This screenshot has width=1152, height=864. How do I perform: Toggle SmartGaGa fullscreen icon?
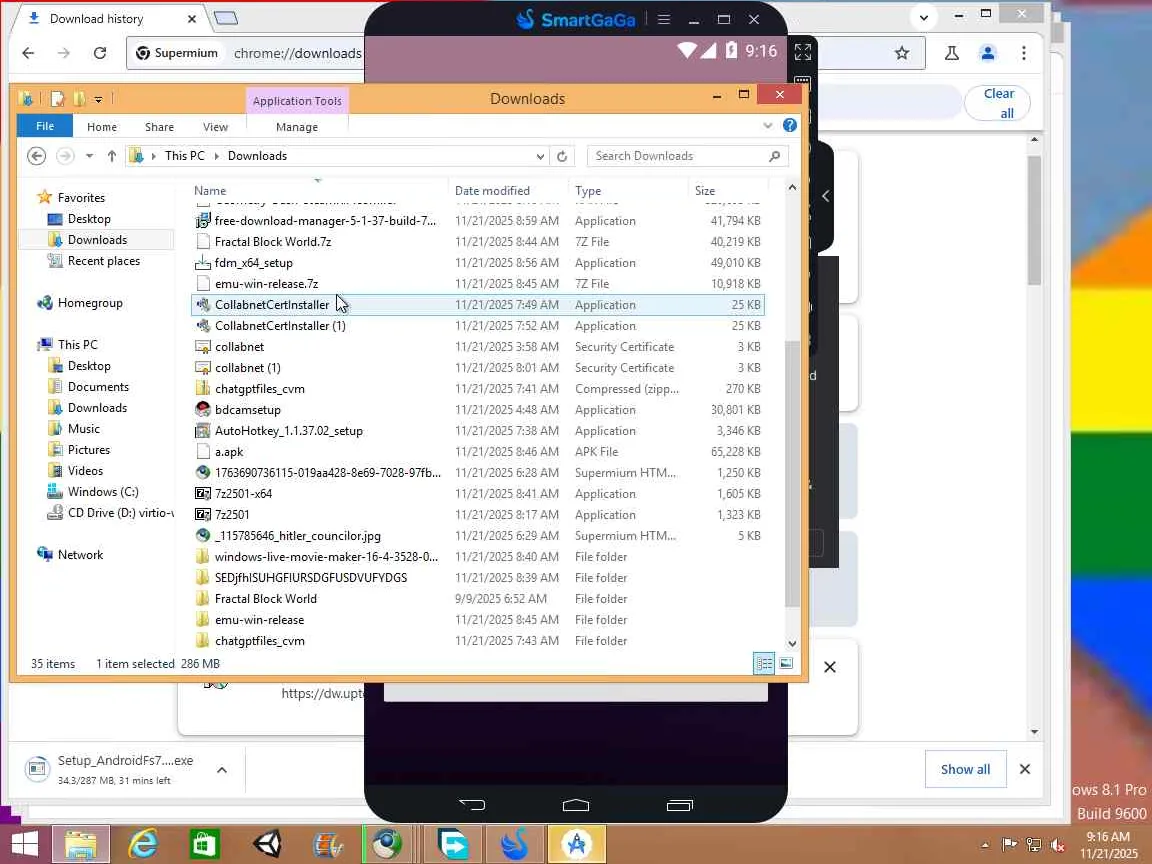pos(802,51)
